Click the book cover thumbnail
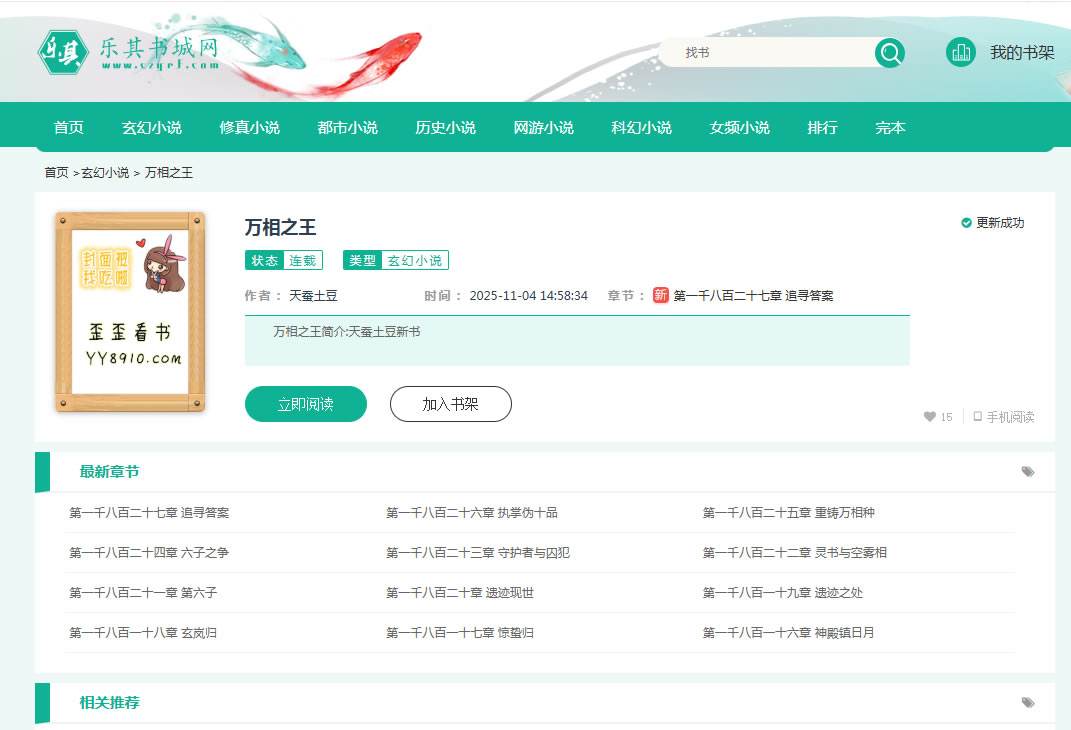Screen dimensions: 1071x730 (130, 312)
